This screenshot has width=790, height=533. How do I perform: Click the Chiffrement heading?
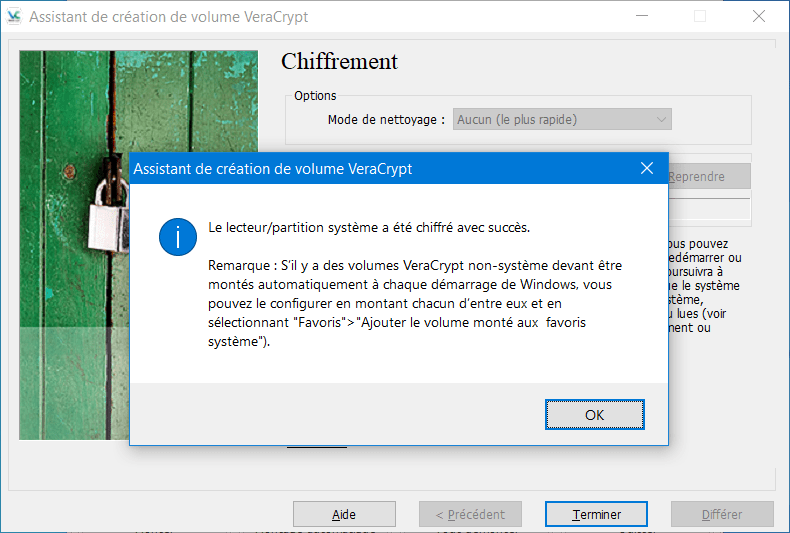[x=340, y=62]
